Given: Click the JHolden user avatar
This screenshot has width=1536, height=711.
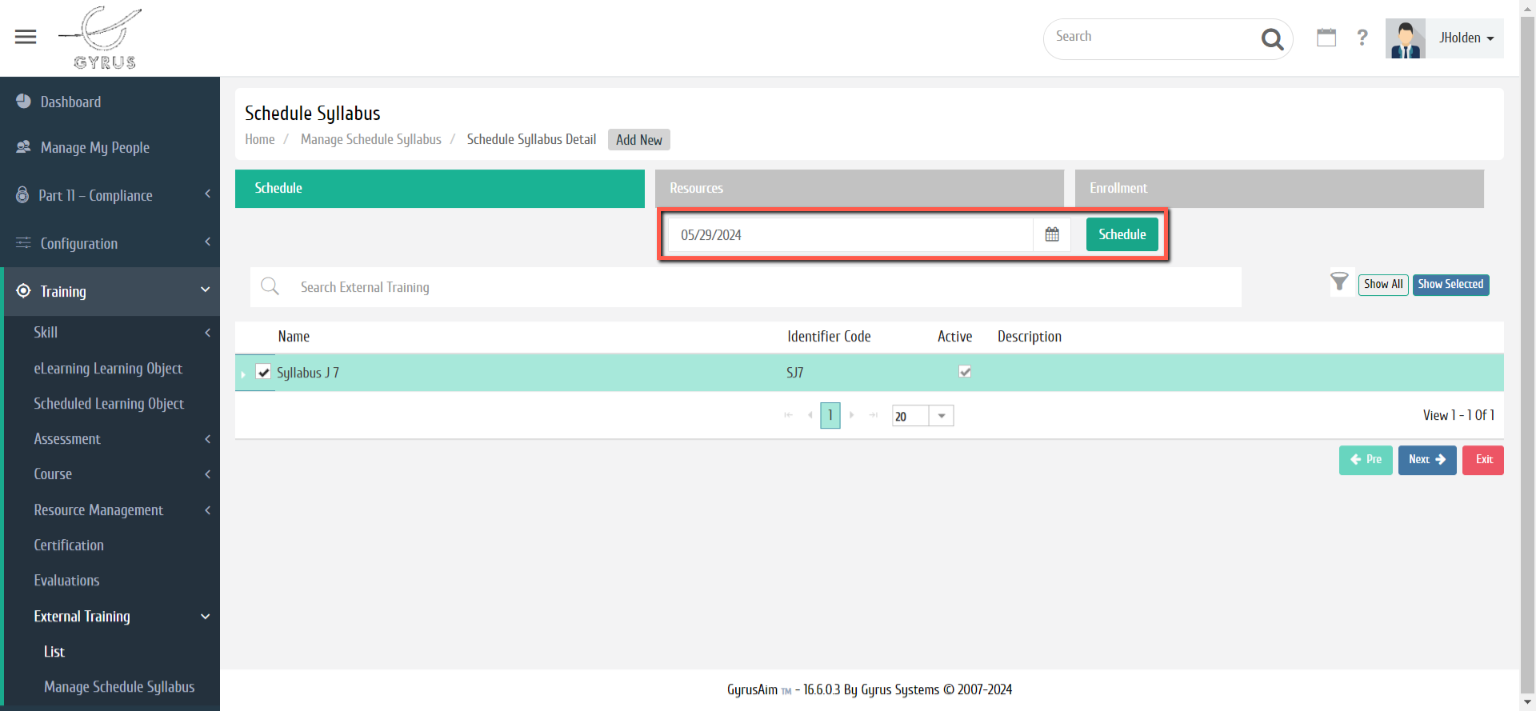Looking at the screenshot, I should tap(1405, 38).
